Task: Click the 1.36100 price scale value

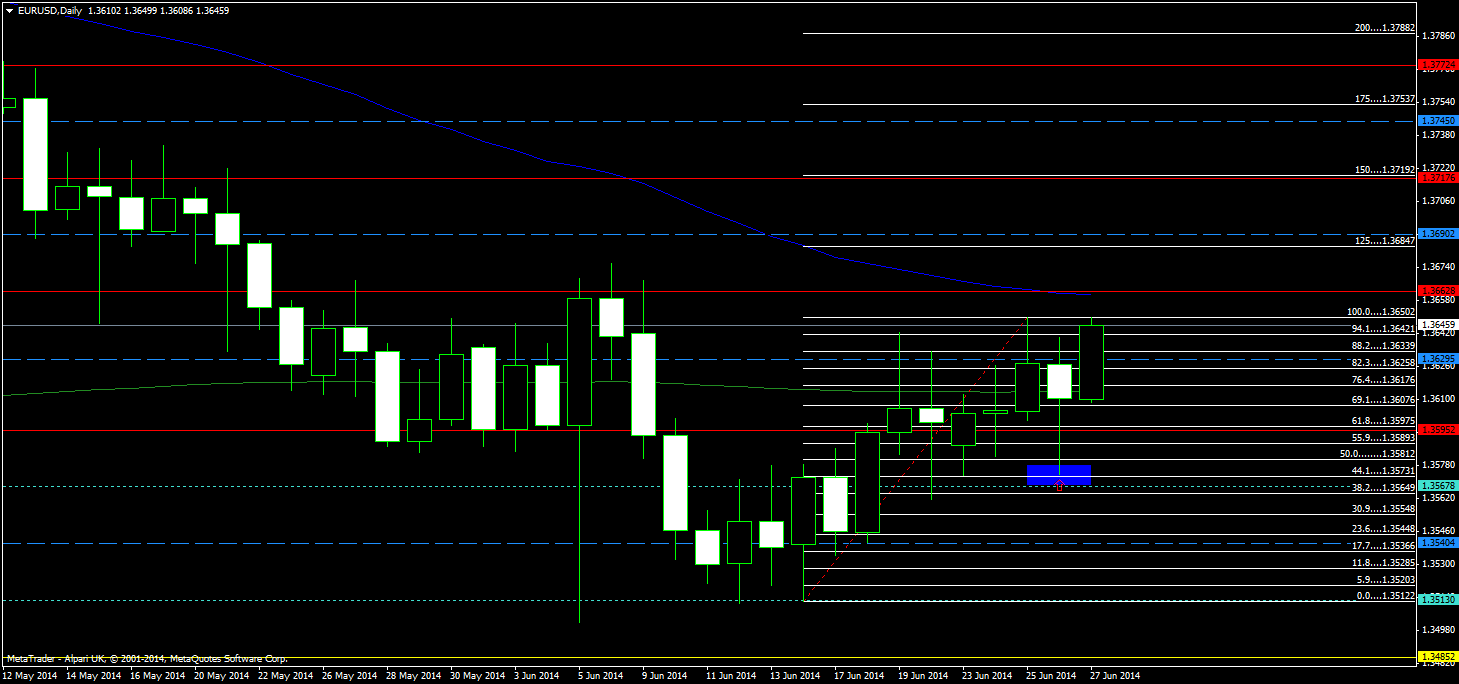Action: (x=1440, y=399)
